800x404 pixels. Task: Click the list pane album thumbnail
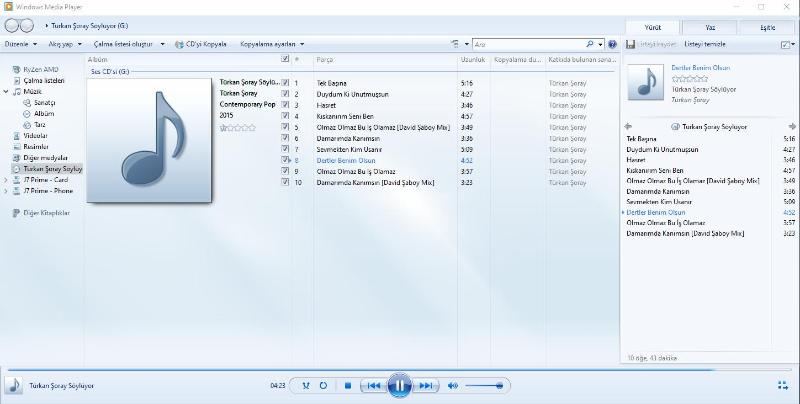(x=645, y=82)
